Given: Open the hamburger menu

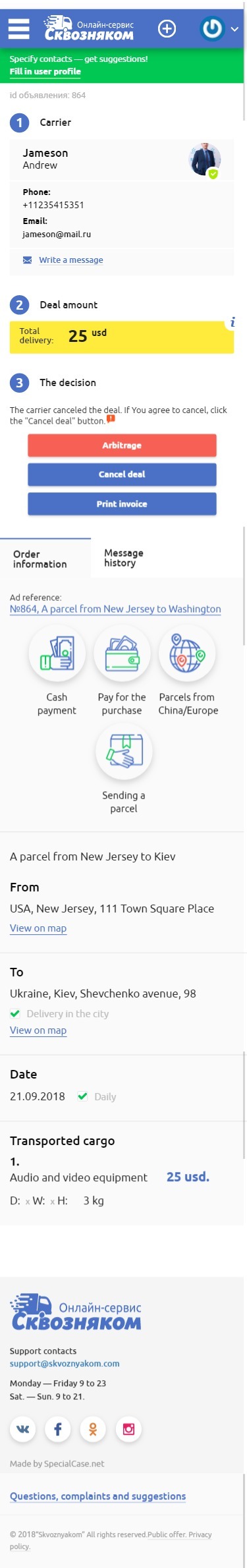Looking at the screenshot, I should (x=18, y=28).
